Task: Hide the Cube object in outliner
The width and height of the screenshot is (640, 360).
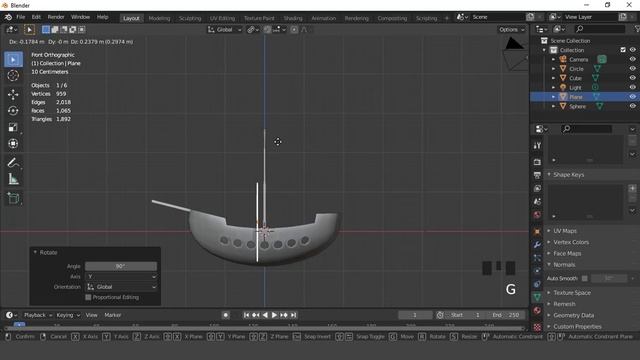Action: pyautogui.click(x=632, y=78)
